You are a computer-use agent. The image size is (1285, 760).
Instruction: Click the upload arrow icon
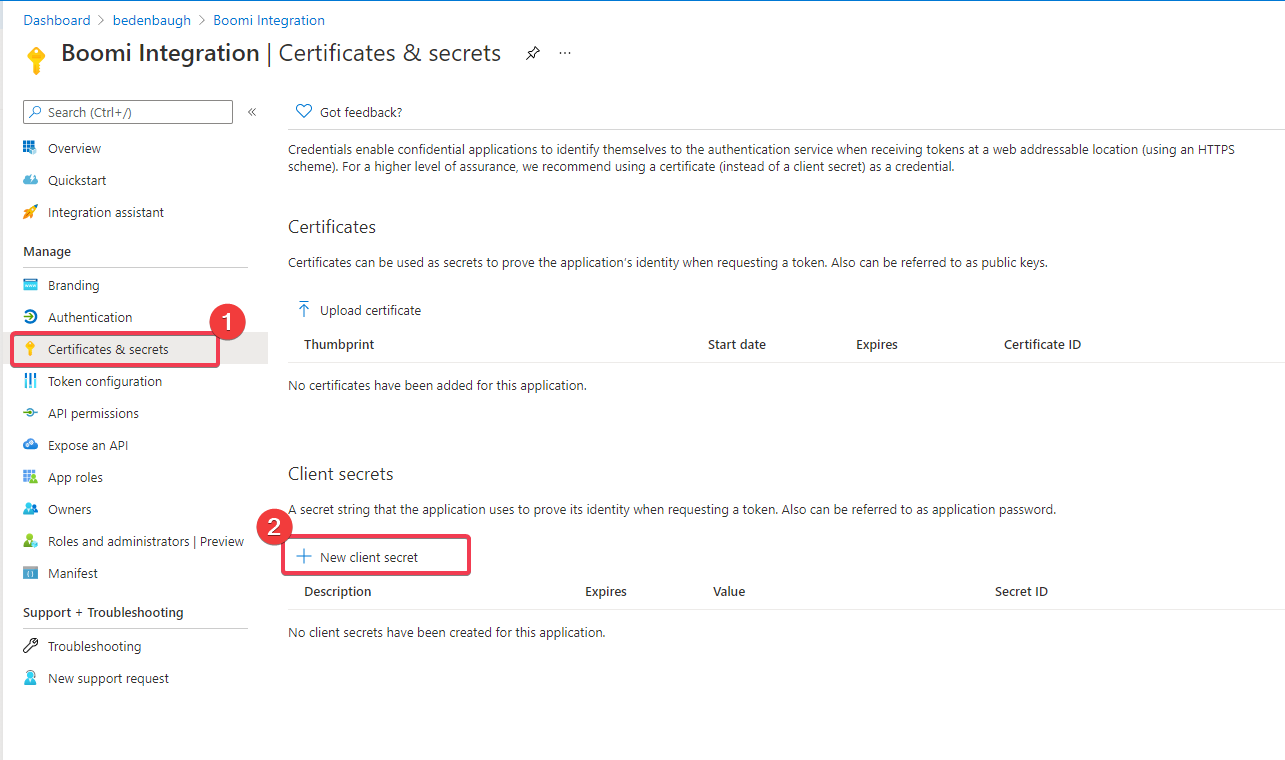(304, 310)
